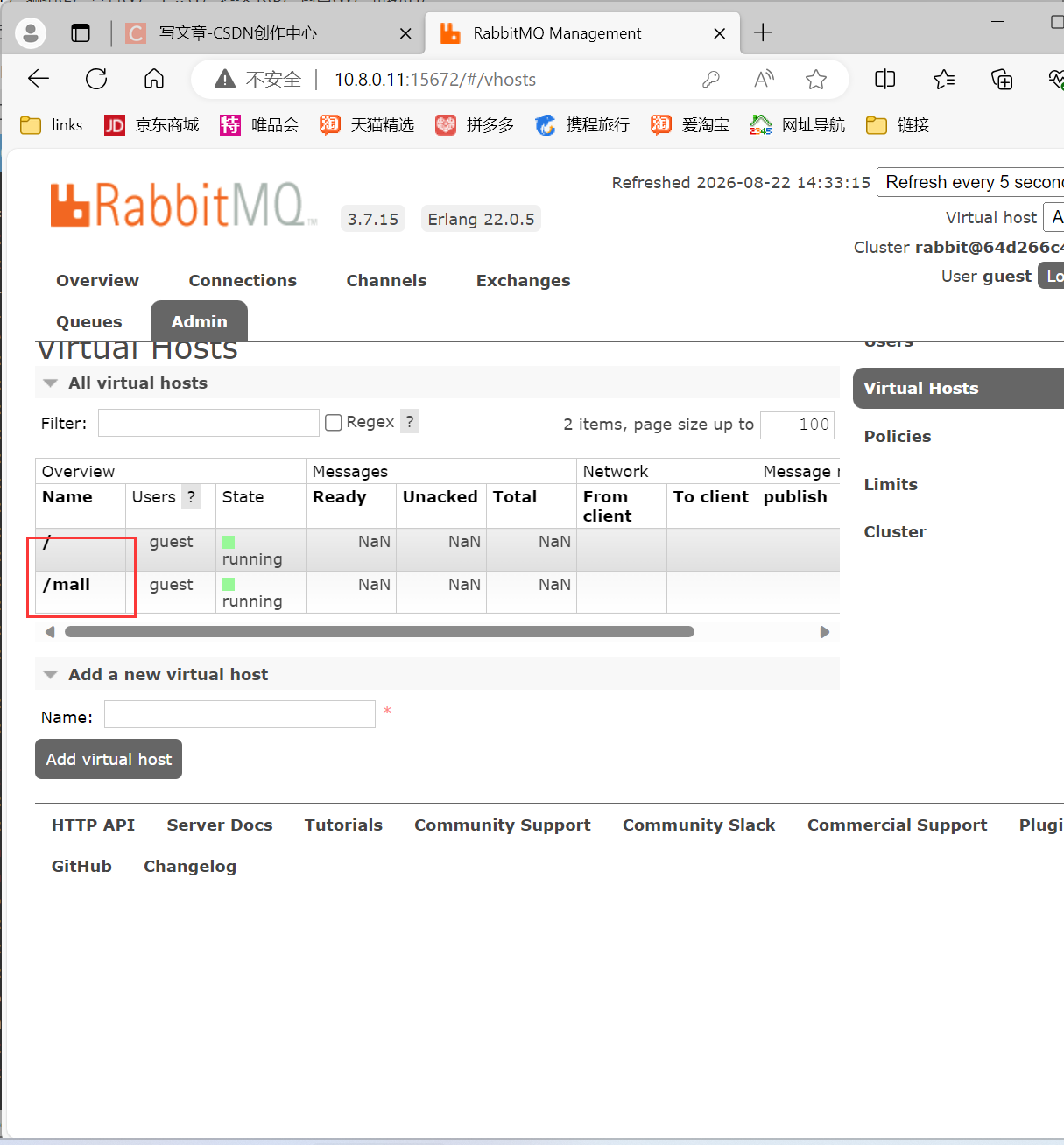Open the Channels tab
Image resolution: width=1064 pixels, height=1145 pixels.
tap(386, 281)
